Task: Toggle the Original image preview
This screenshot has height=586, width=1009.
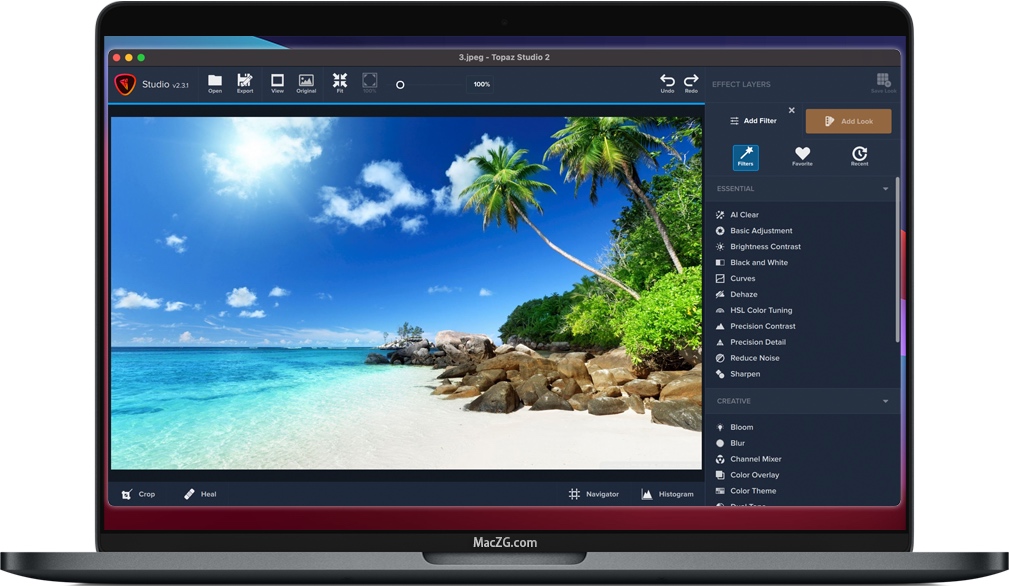Action: [x=306, y=81]
